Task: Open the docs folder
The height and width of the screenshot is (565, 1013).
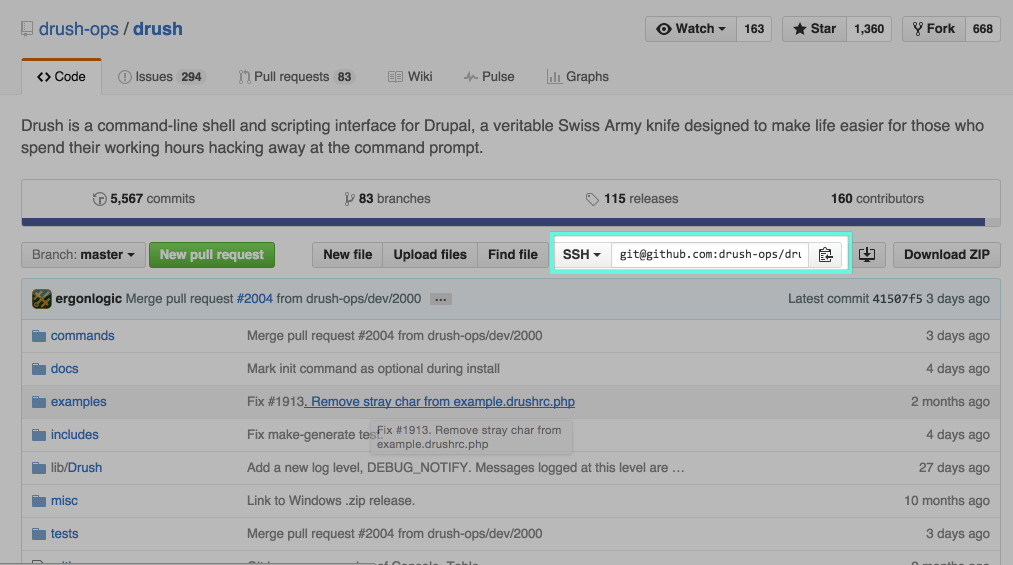Action: click(65, 369)
